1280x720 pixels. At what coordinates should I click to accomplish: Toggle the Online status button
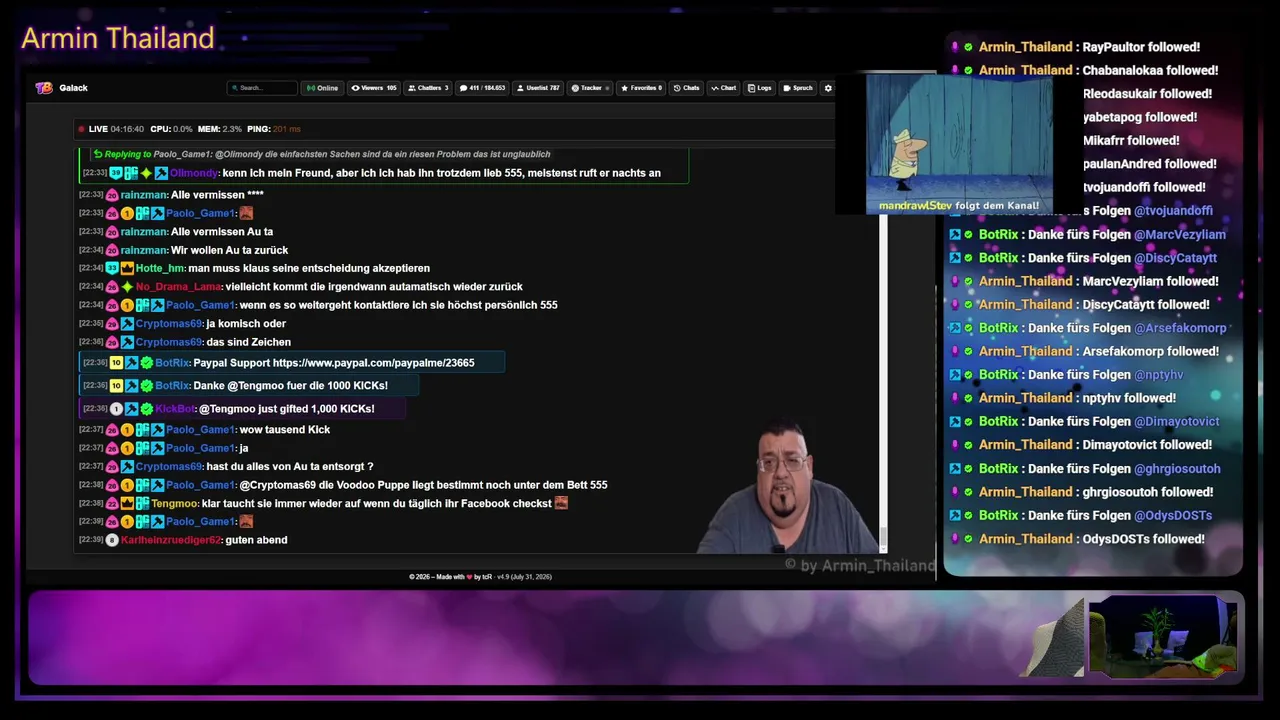[x=322, y=88]
